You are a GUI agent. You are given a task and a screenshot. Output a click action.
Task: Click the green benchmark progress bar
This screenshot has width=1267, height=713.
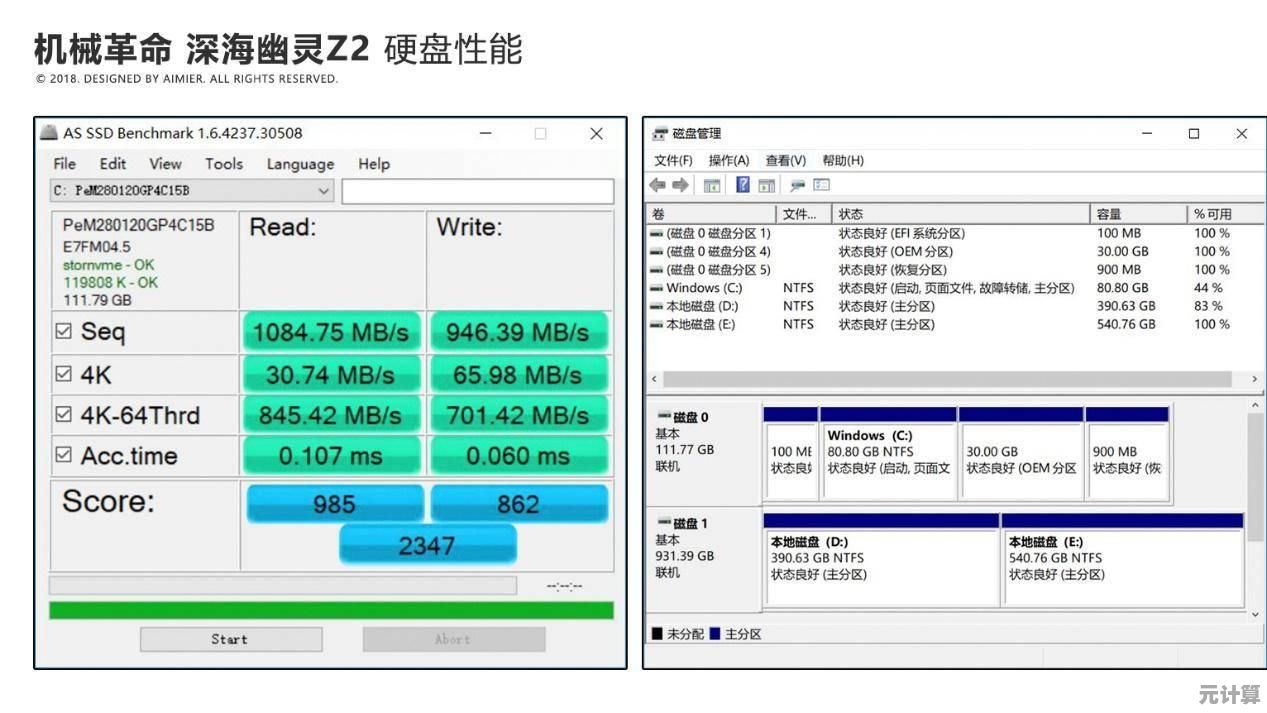pyautogui.click(x=331, y=610)
